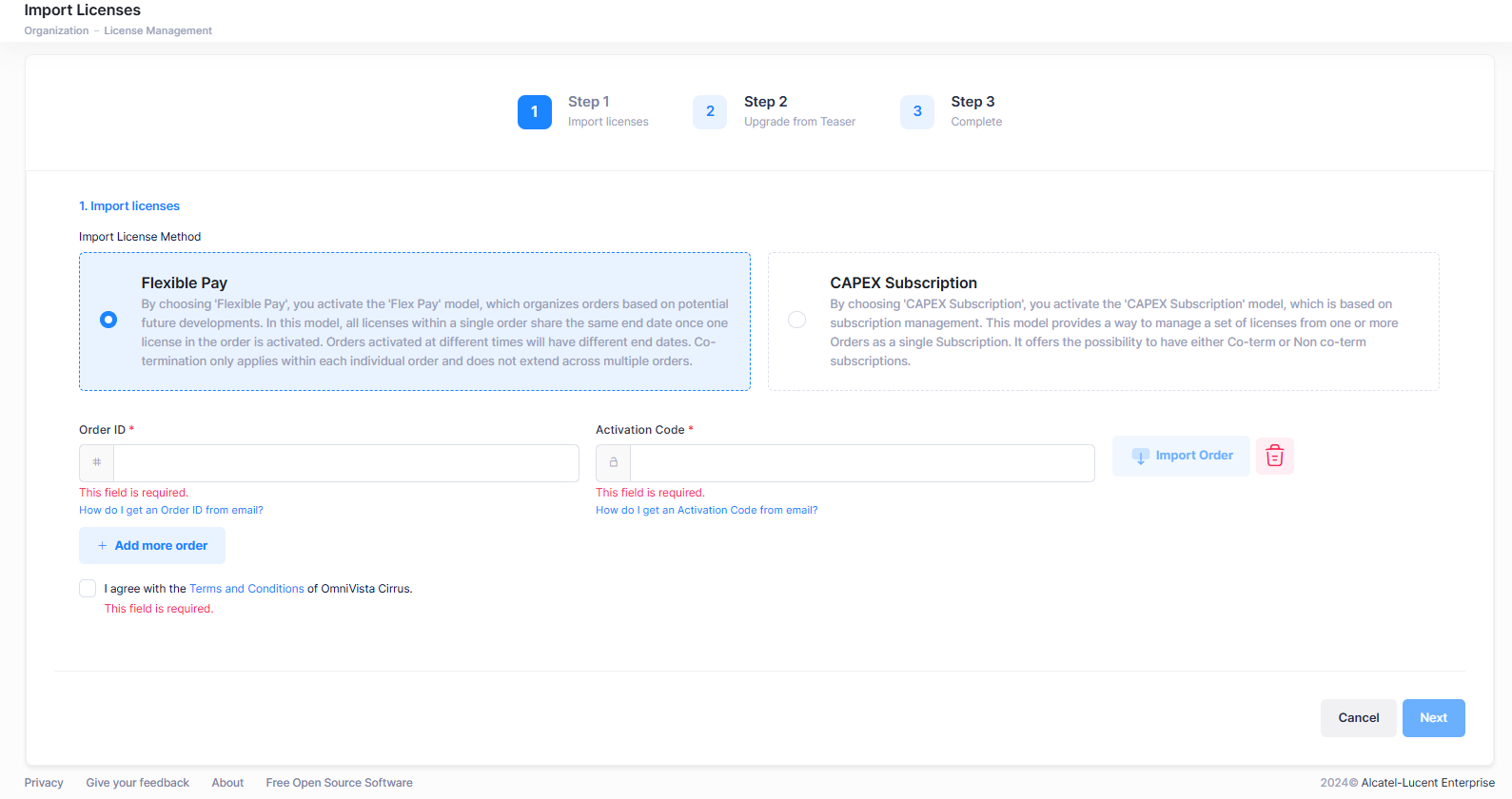The image size is (1512, 799).
Task: Open the Terms and Conditions link
Action: tap(246, 589)
